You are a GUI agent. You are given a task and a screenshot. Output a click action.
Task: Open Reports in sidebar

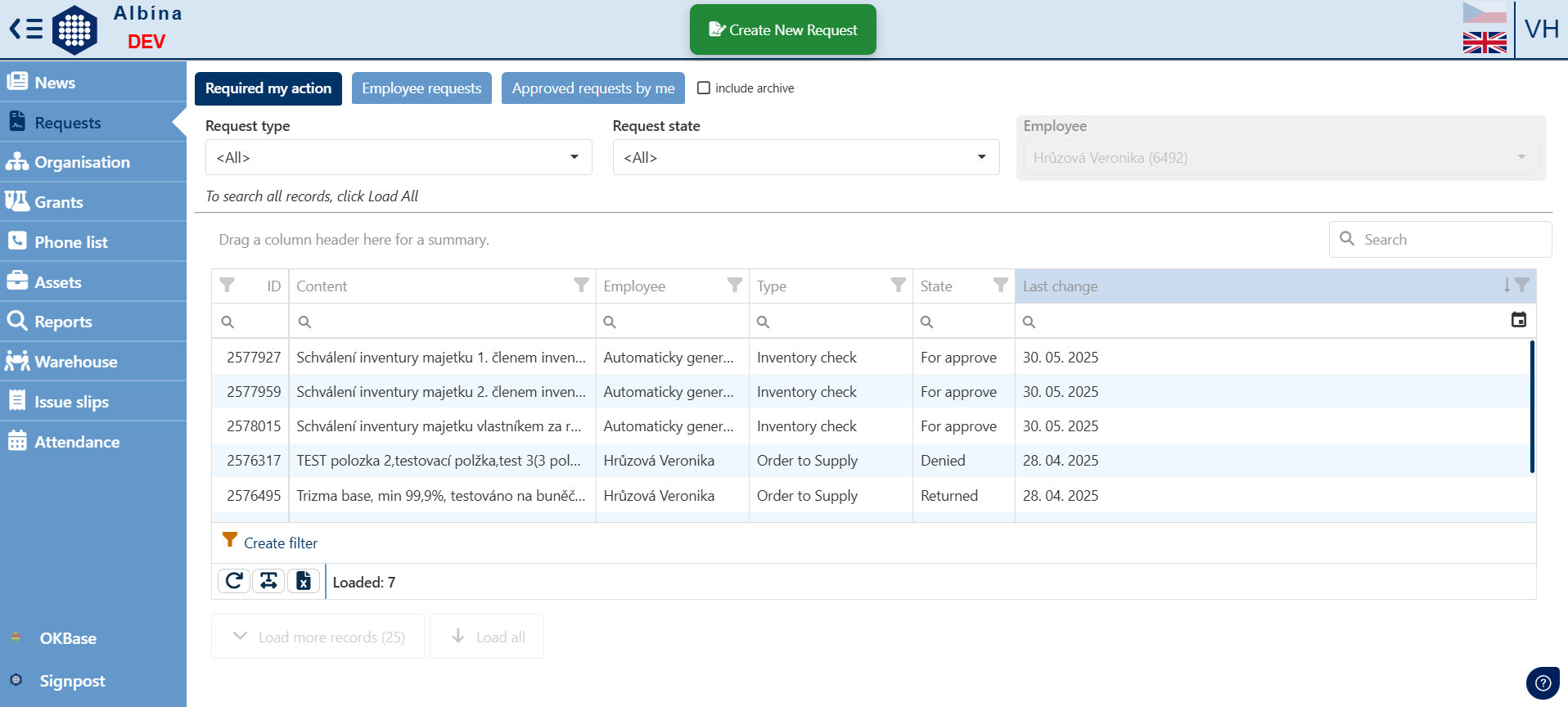(x=93, y=322)
